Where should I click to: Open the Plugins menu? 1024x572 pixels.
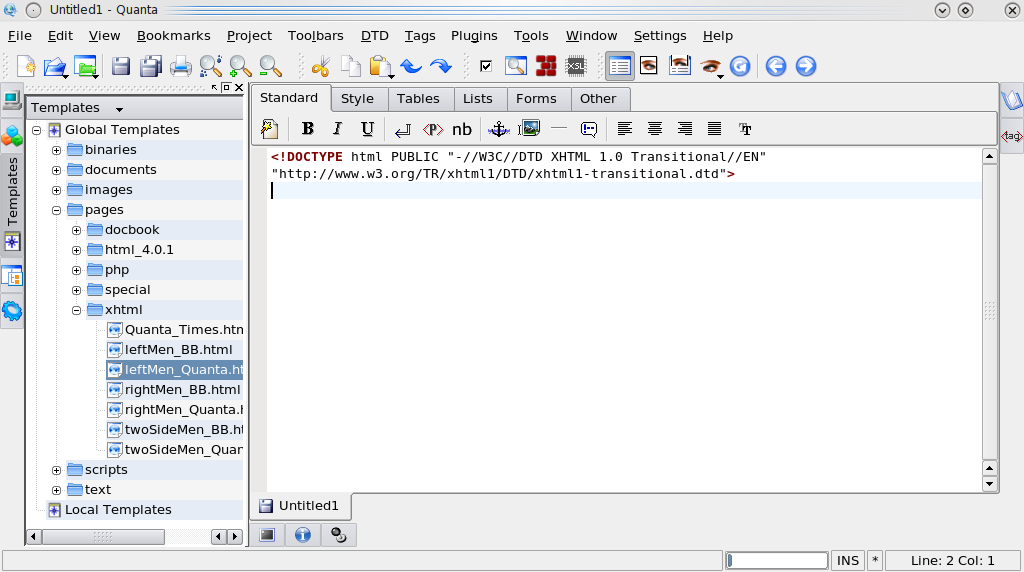(x=474, y=35)
